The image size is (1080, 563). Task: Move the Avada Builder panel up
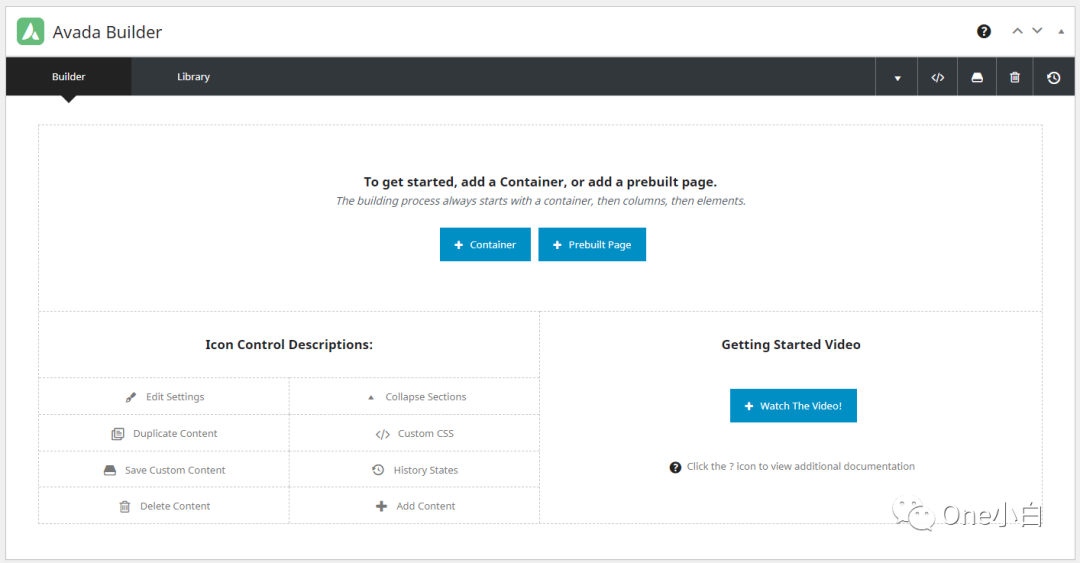click(1017, 31)
